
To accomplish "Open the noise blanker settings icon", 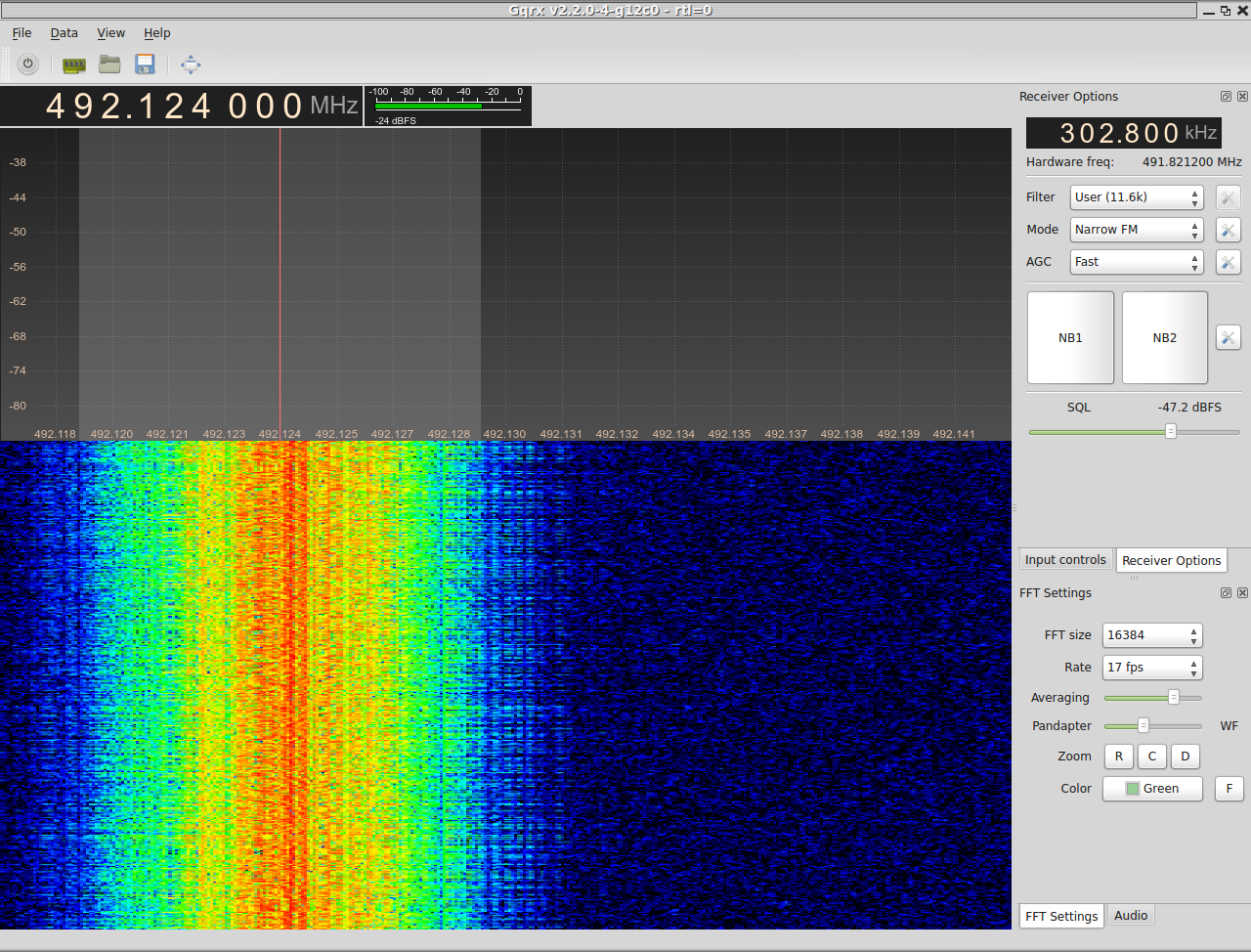I will point(1228,337).
